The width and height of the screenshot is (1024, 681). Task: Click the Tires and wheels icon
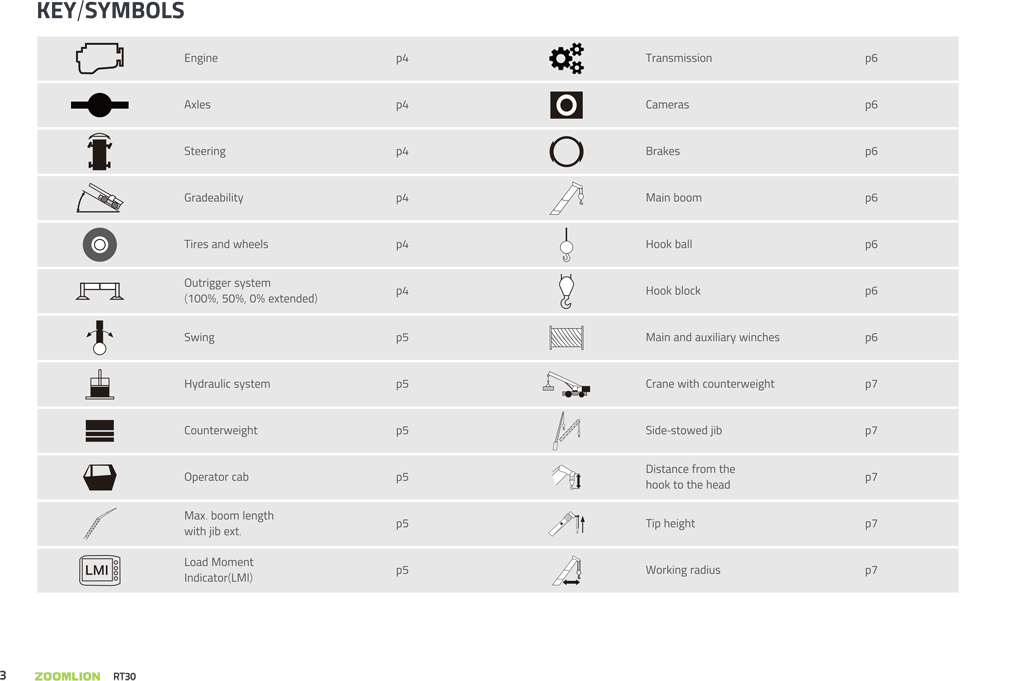coord(100,245)
